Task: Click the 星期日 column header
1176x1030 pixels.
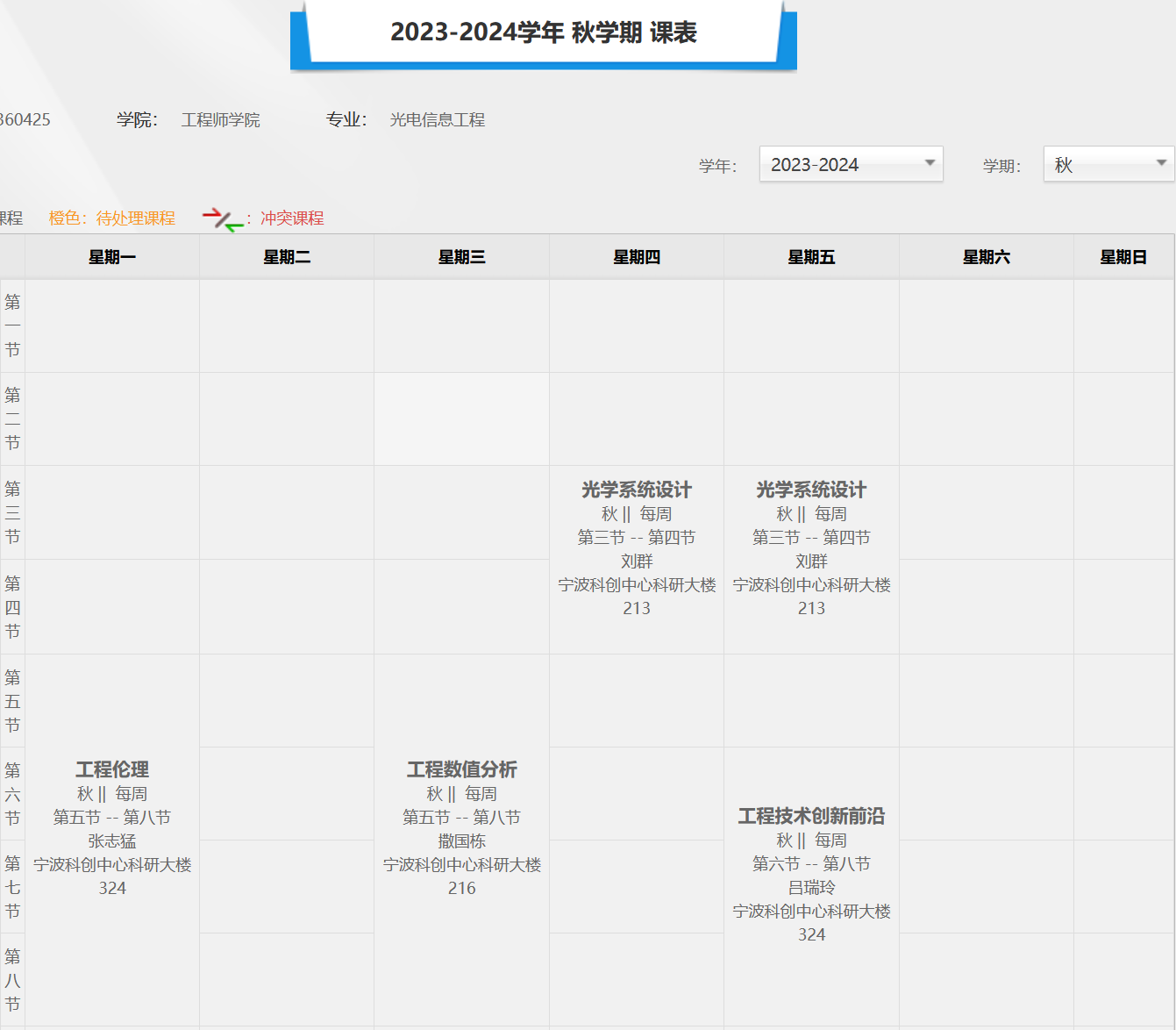Action: pos(1124,256)
